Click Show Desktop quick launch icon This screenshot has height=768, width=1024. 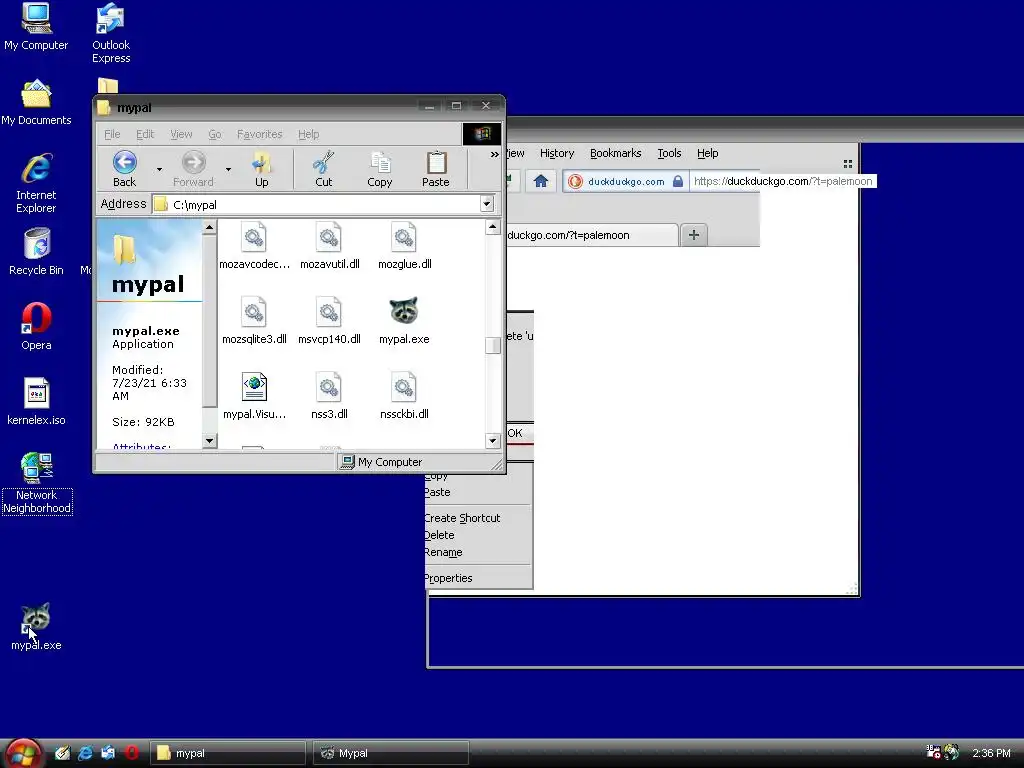(x=62, y=753)
